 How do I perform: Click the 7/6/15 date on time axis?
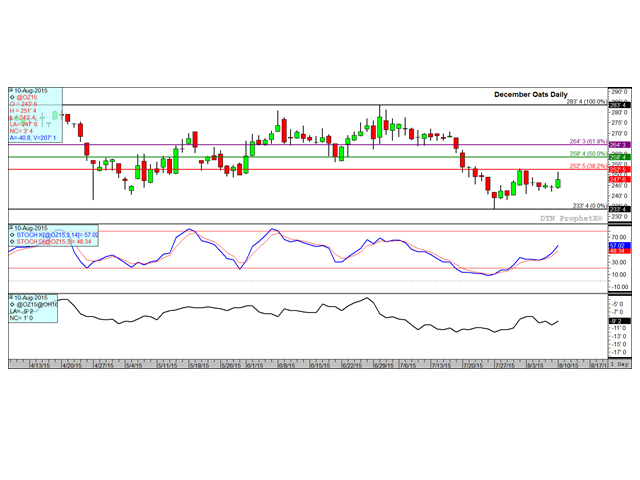tap(408, 365)
